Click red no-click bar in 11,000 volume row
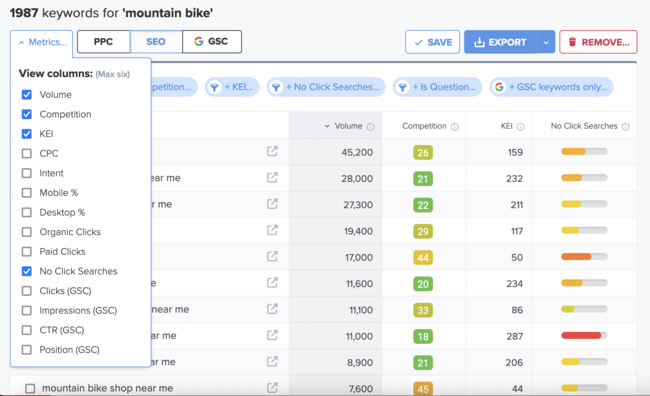 (x=584, y=335)
